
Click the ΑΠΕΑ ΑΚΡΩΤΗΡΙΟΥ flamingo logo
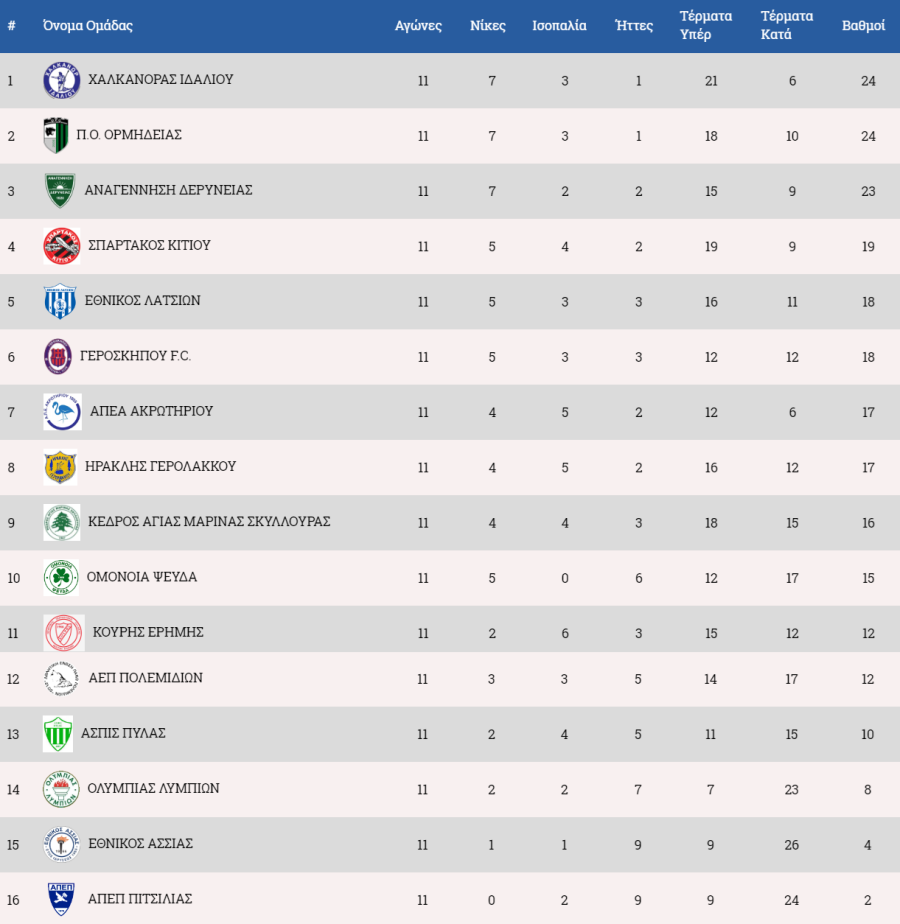[62, 412]
